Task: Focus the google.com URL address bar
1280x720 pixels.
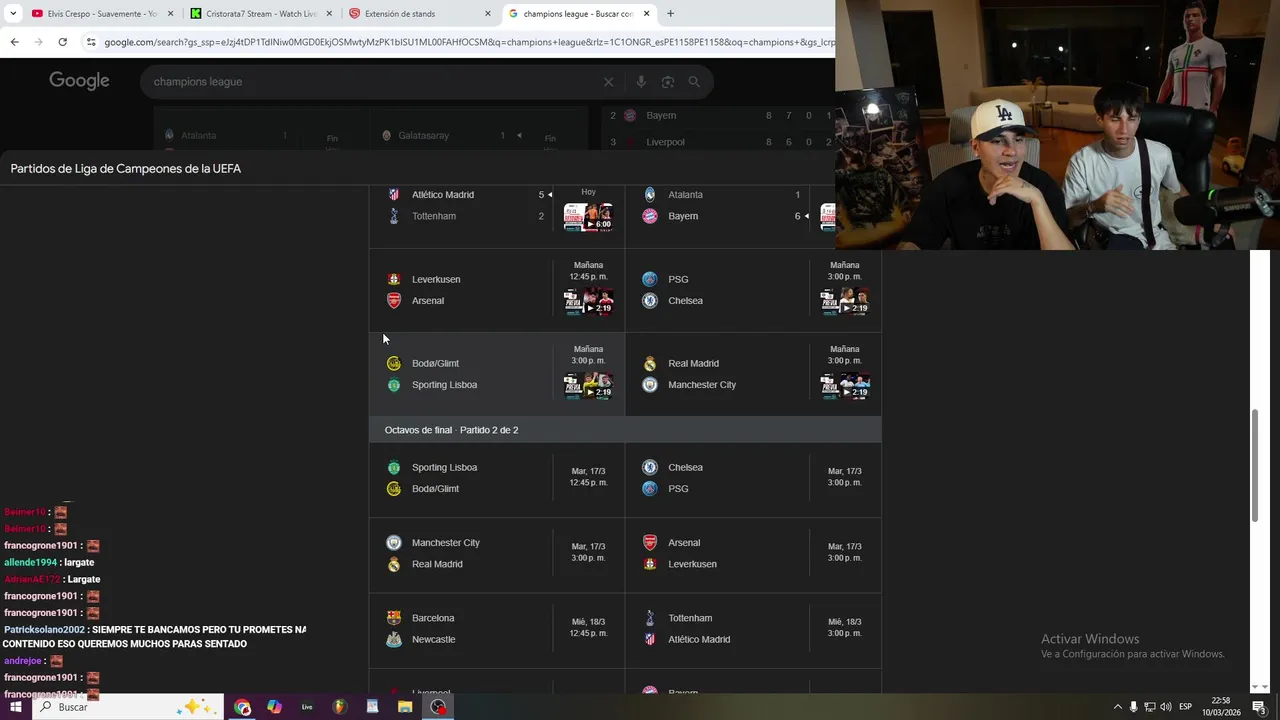Action: (468, 42)
